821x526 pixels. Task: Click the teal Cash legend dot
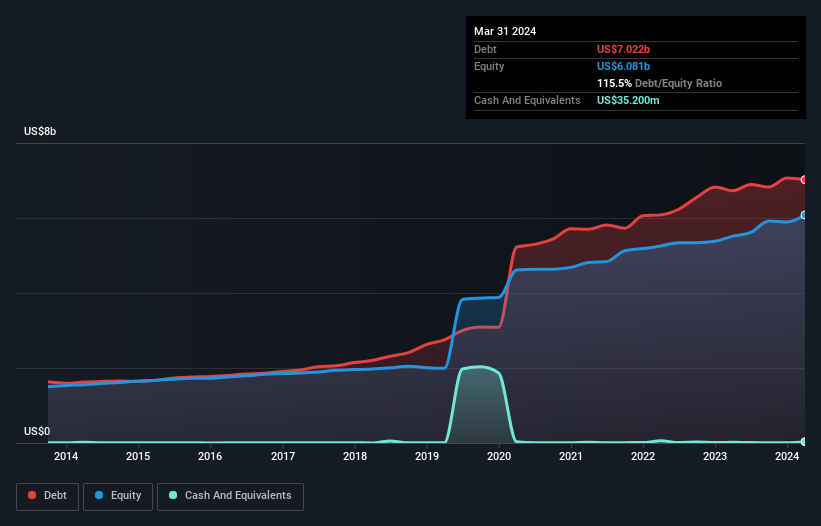pos(173,495)
